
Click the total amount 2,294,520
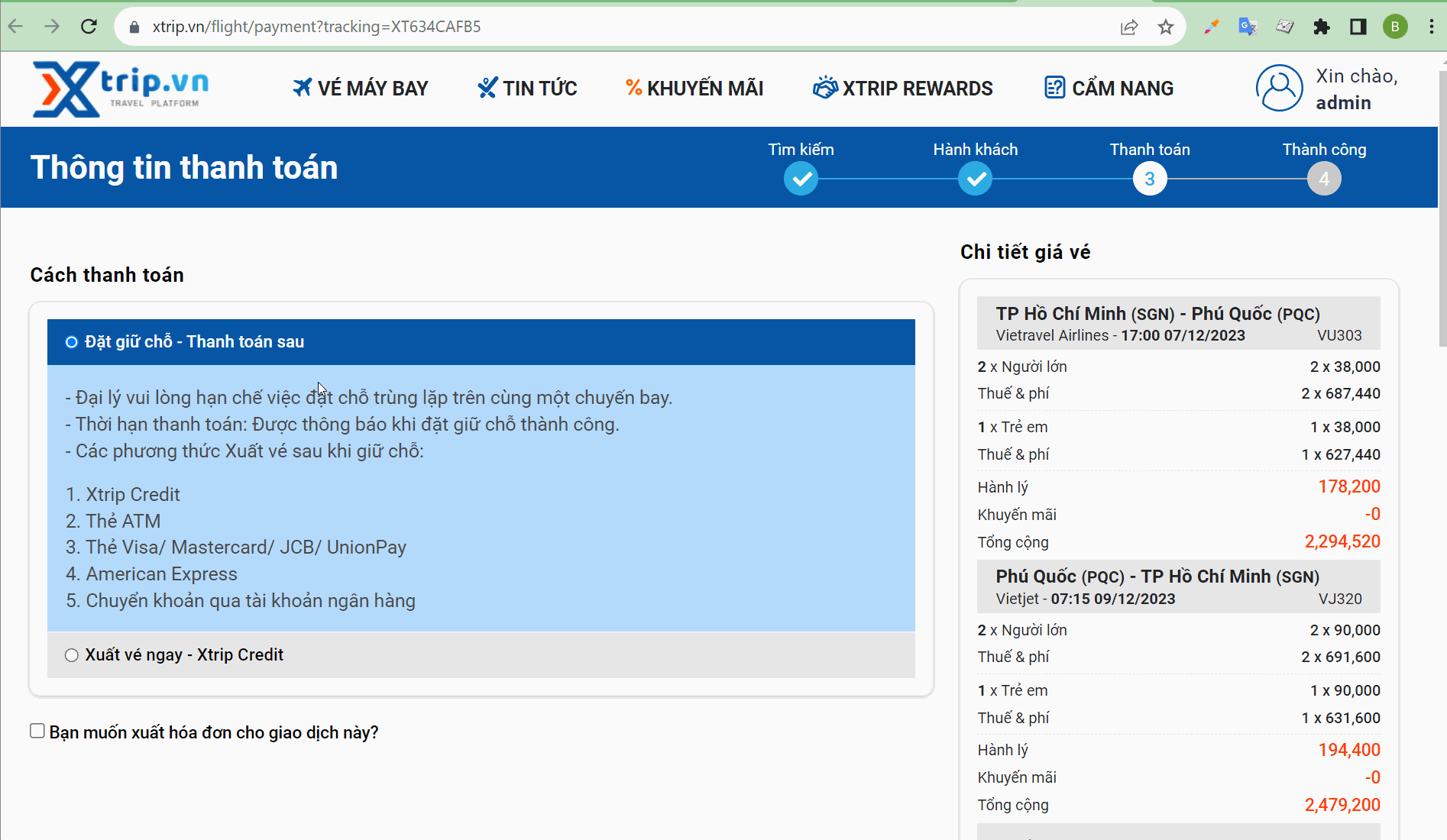(x=1342, y=541)
